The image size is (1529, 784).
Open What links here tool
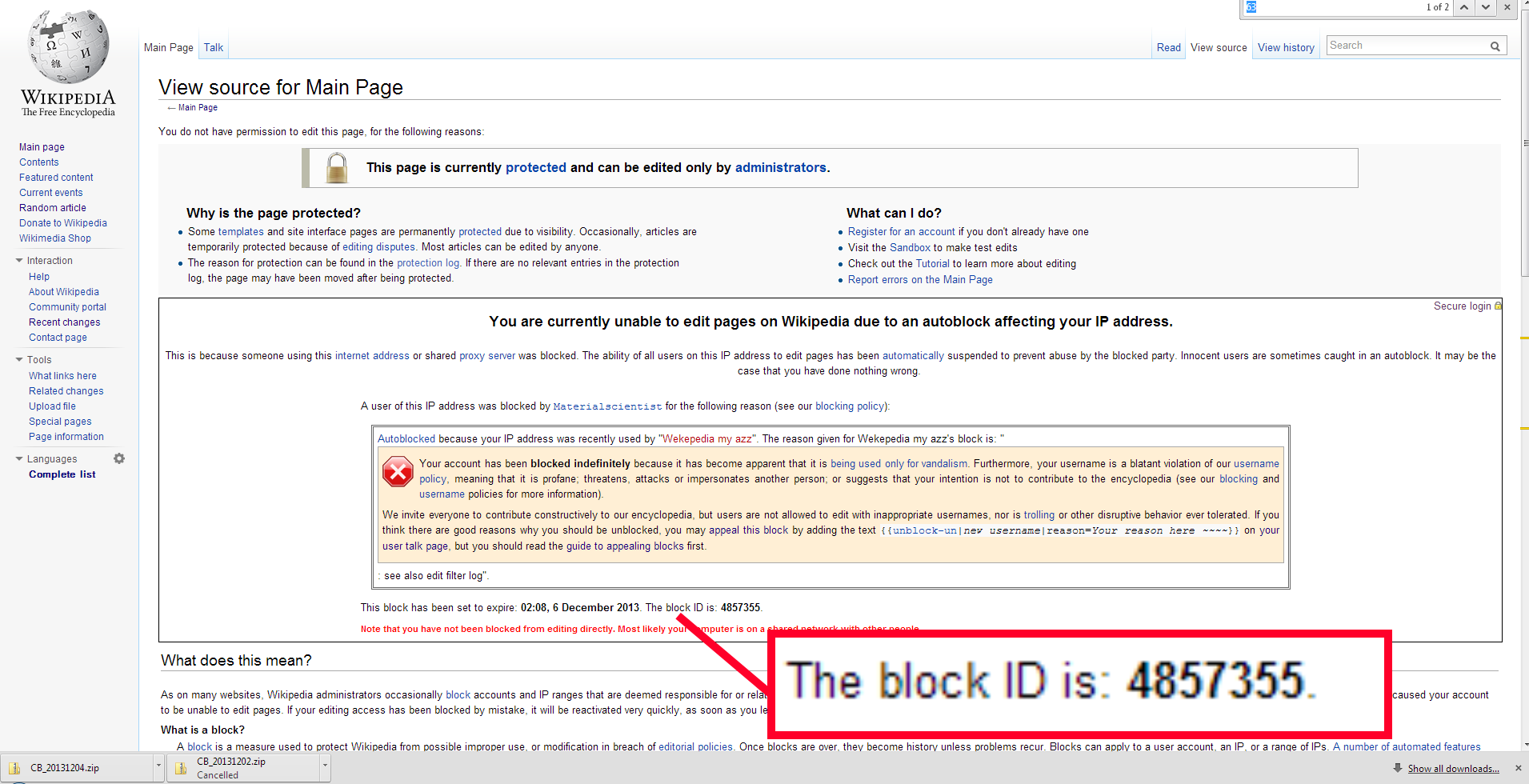pyautogui.click(x=62, y=376)
